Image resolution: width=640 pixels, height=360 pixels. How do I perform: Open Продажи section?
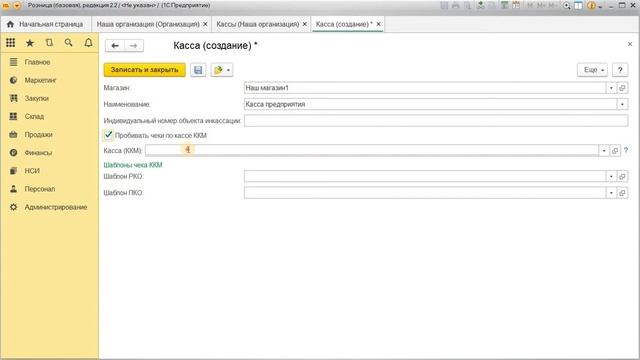point(49,134)
